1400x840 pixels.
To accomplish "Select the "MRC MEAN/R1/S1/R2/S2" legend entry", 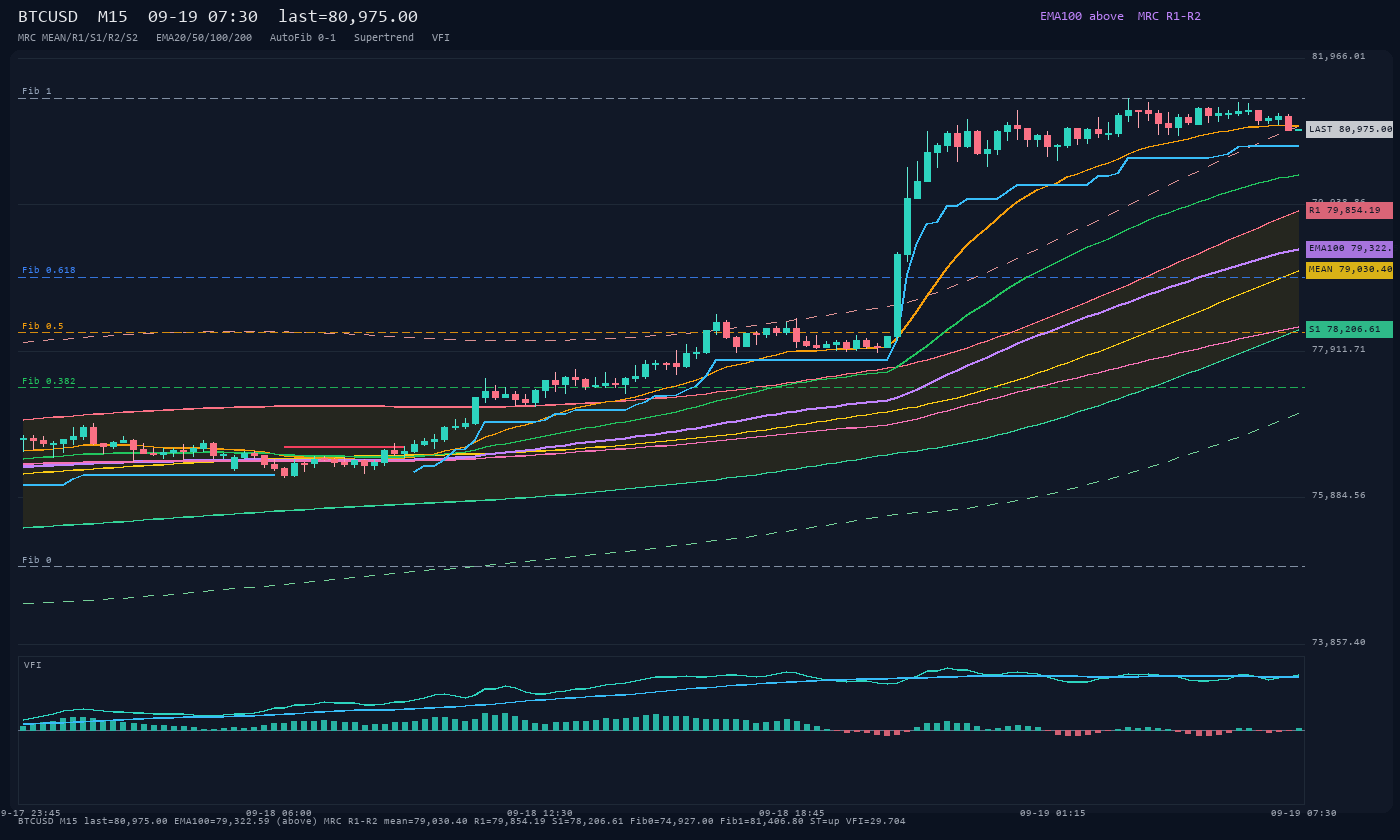I will click(78, 38).
